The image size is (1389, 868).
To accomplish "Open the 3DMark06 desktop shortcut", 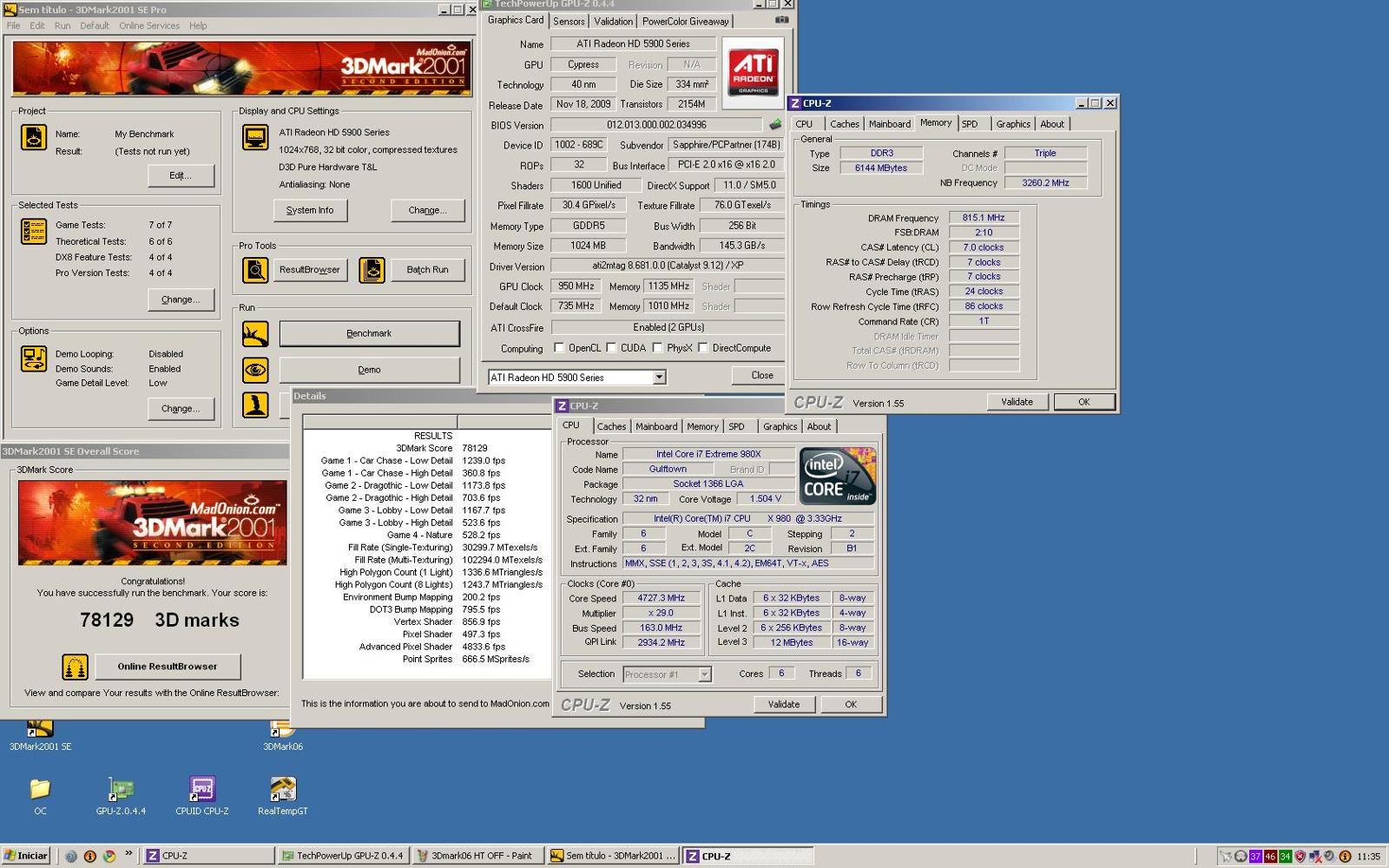I will click(283, 733).
